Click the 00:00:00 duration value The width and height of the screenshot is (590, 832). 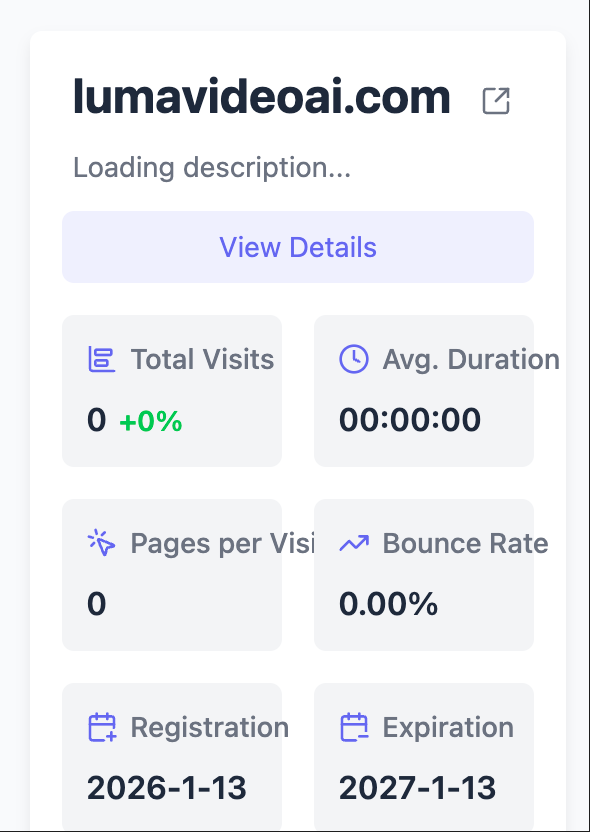coord(410,420)
